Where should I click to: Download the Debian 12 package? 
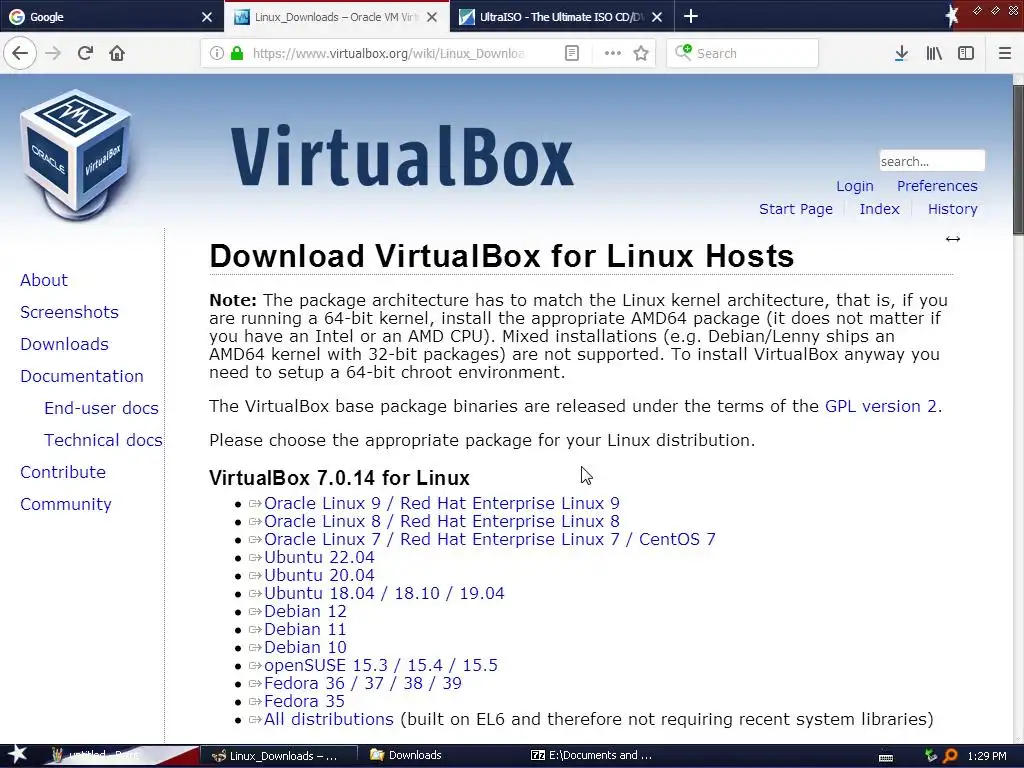305,611
